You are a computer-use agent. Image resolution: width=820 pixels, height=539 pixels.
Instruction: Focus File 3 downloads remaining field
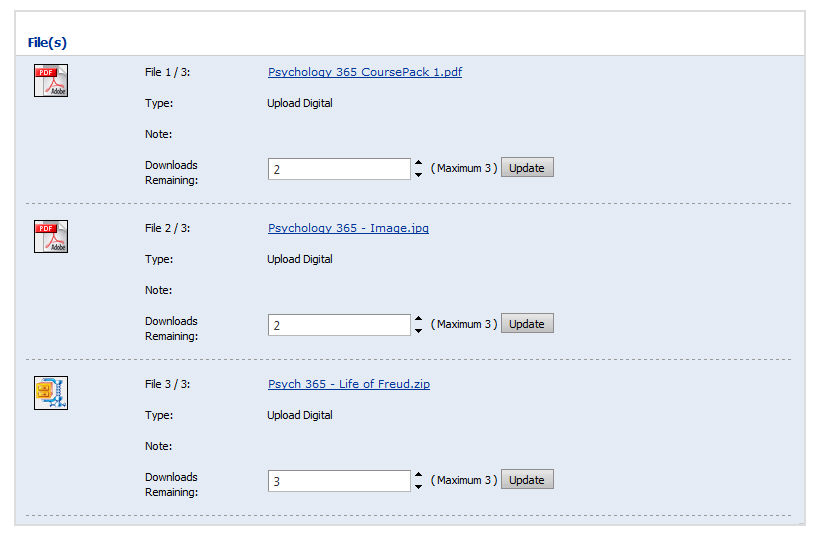point(339,481)
